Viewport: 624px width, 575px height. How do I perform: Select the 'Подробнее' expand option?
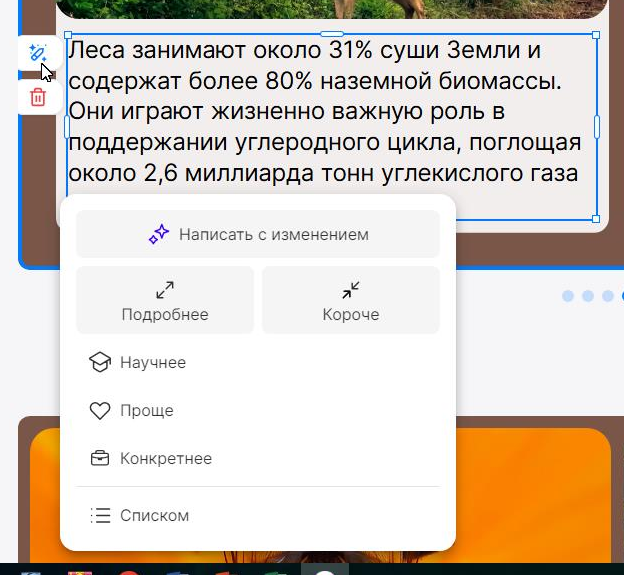(x=165, y=300)
